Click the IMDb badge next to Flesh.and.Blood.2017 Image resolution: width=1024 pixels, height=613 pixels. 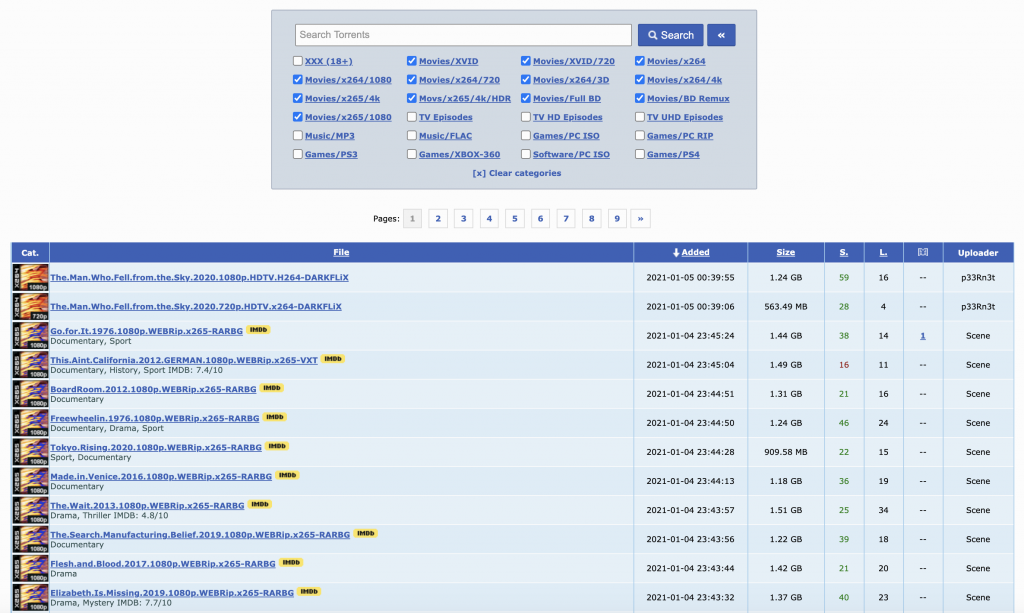click(x=291, y=563)
